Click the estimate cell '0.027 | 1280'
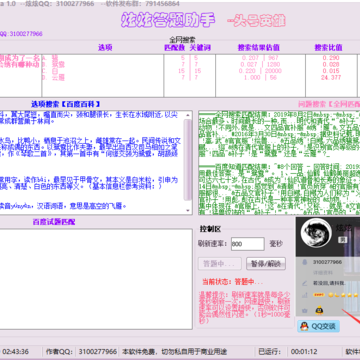 260,64
